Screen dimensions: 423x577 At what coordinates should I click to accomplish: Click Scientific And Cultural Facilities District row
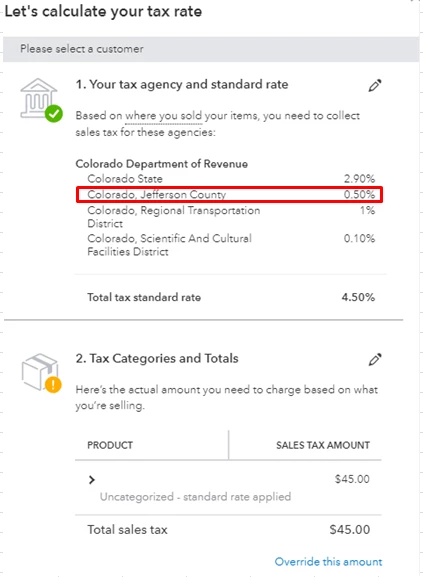[x=231, y=245]
